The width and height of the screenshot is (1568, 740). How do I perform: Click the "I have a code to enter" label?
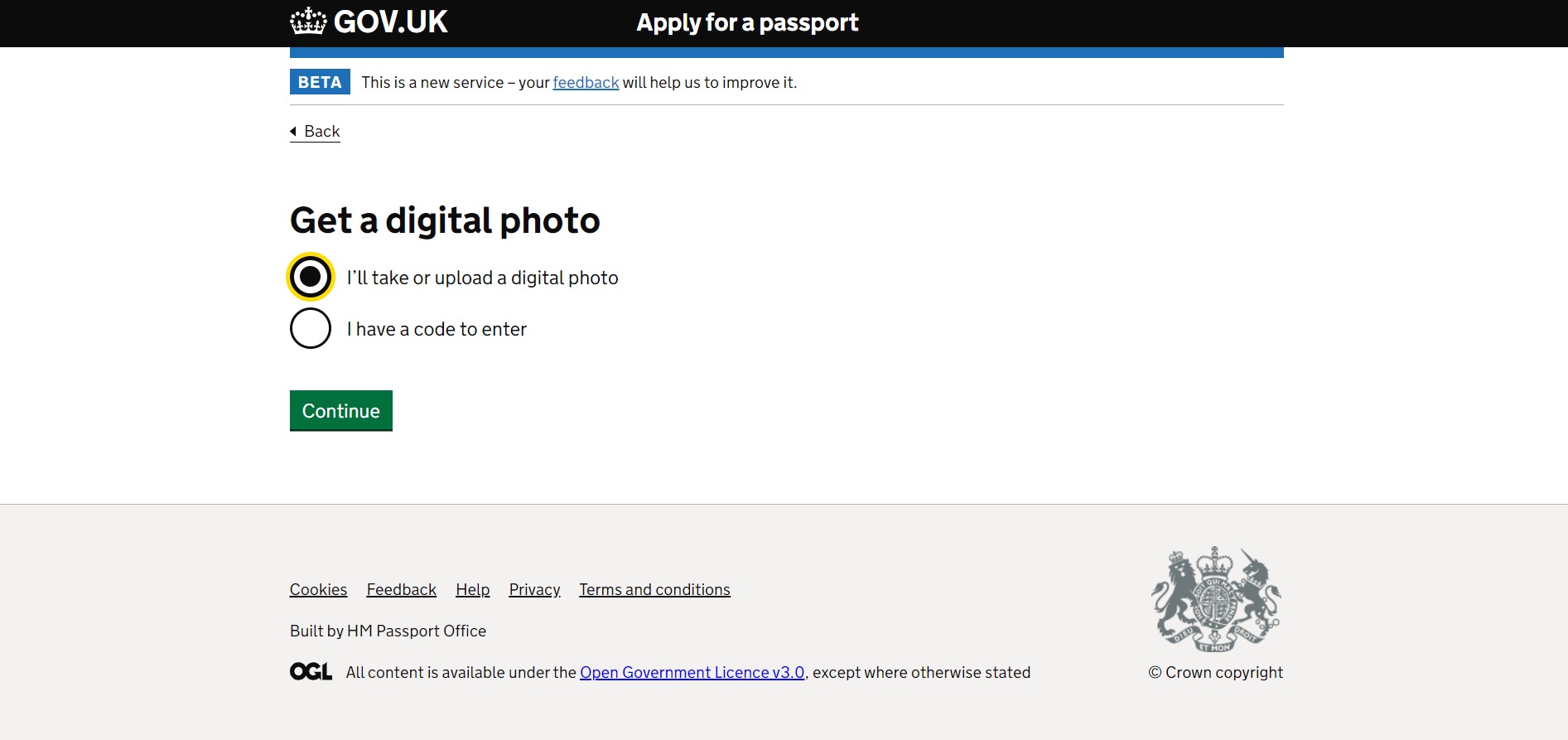pyautogui.click(x=437, y=330)
